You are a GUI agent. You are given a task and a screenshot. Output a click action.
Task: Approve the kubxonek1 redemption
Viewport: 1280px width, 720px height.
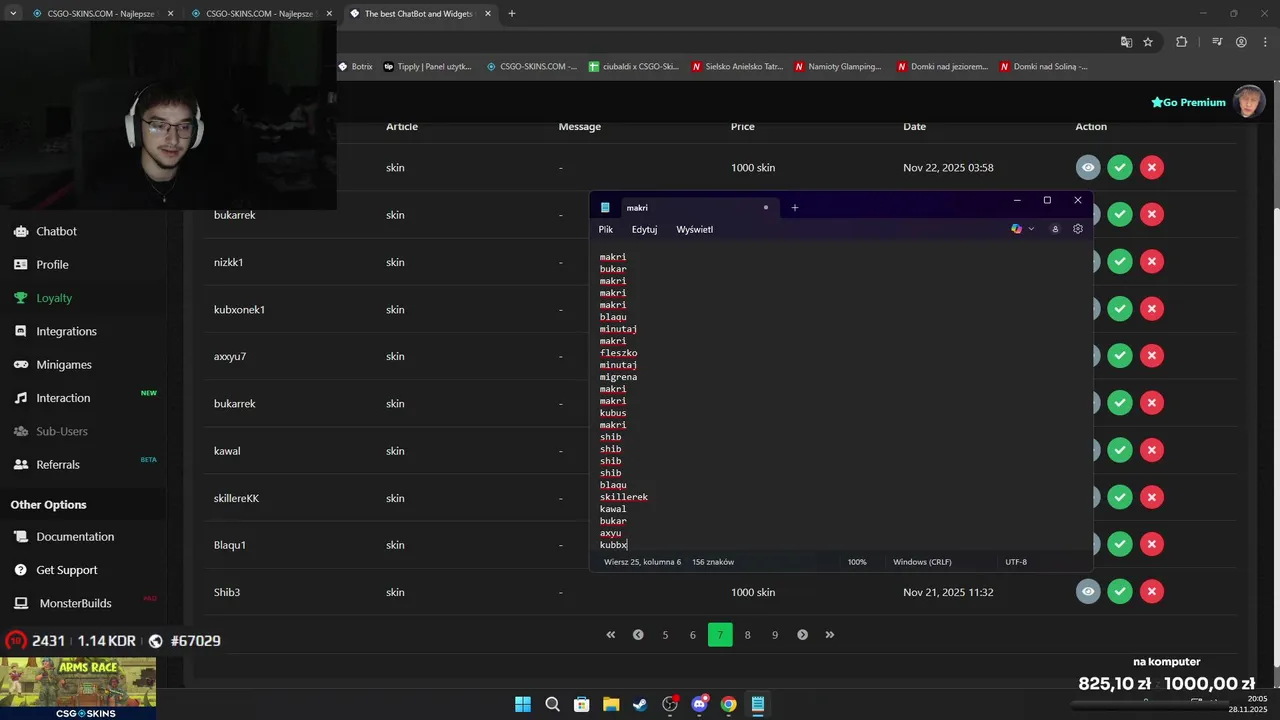tap(1120, 309)
